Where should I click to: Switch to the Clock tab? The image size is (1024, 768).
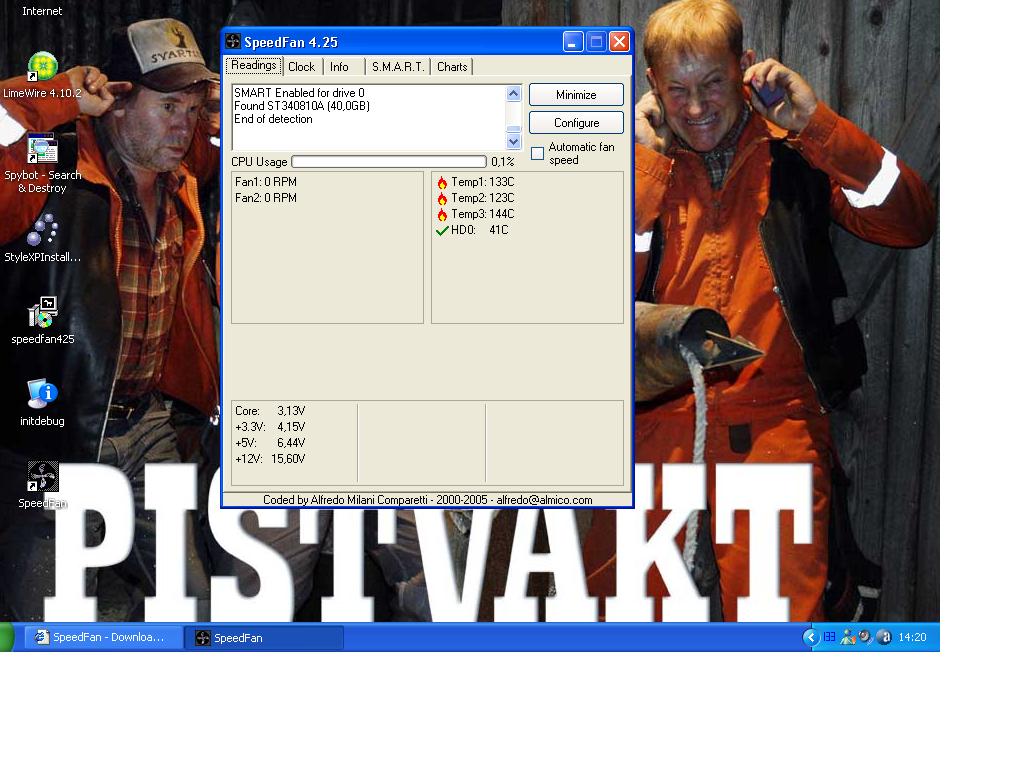click(302, 67)
